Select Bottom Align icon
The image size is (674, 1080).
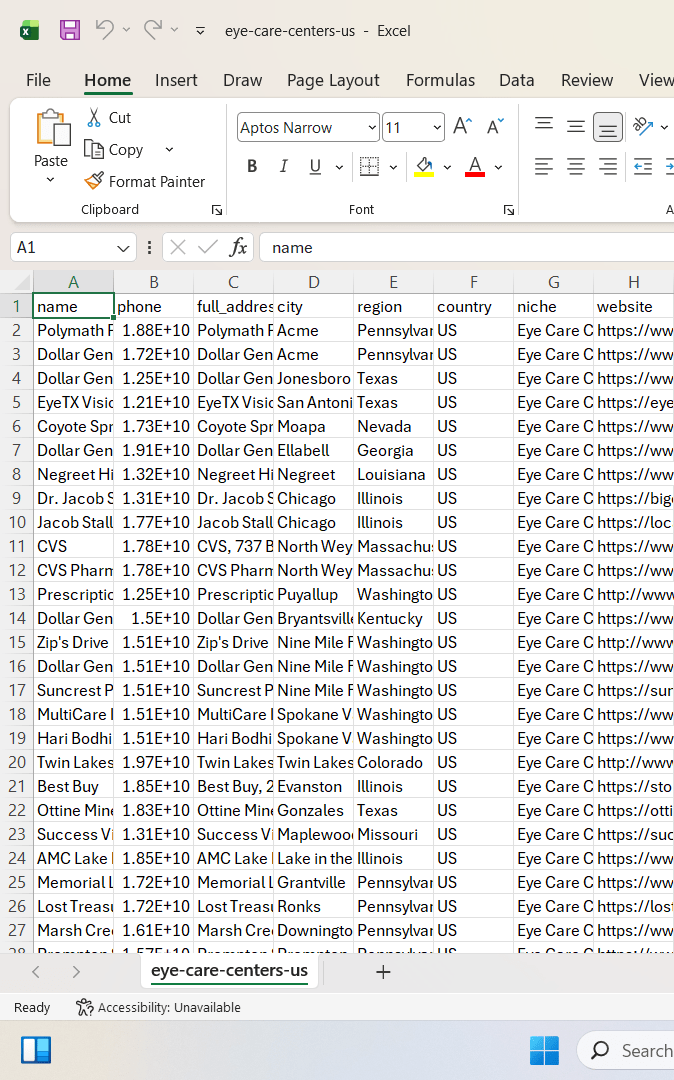607,127
